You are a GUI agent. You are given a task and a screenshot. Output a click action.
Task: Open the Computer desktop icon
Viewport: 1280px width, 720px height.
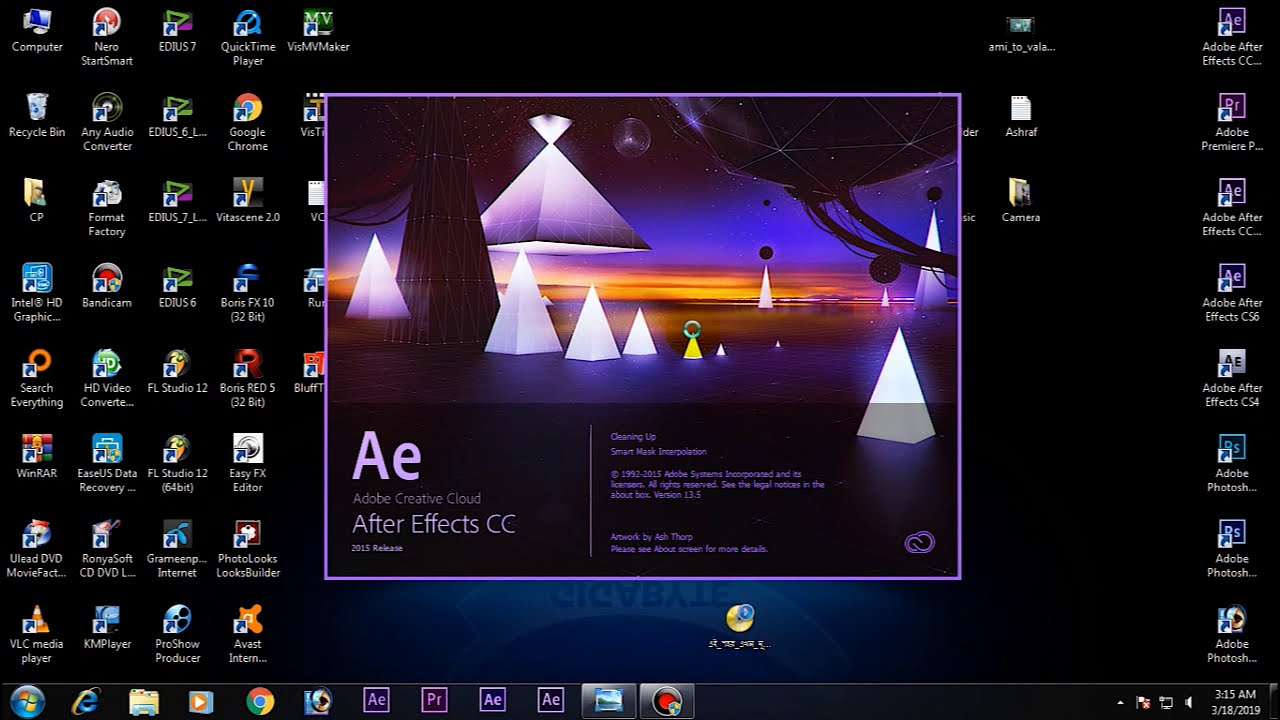pos(37,30)
